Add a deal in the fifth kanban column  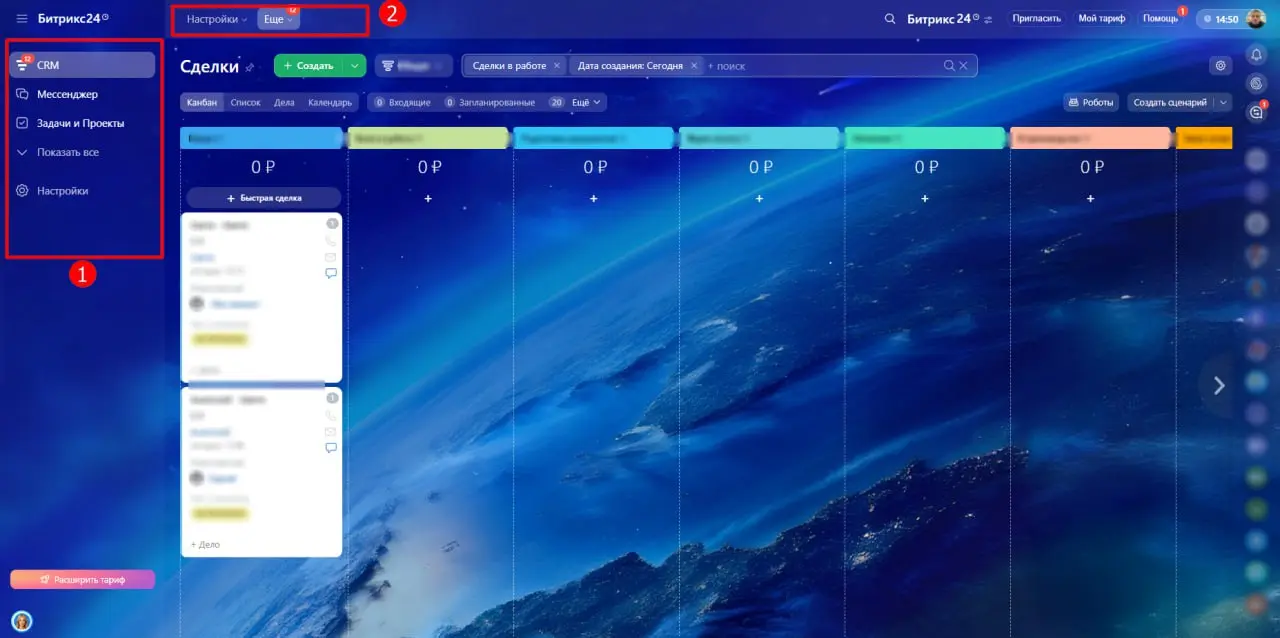925,199
